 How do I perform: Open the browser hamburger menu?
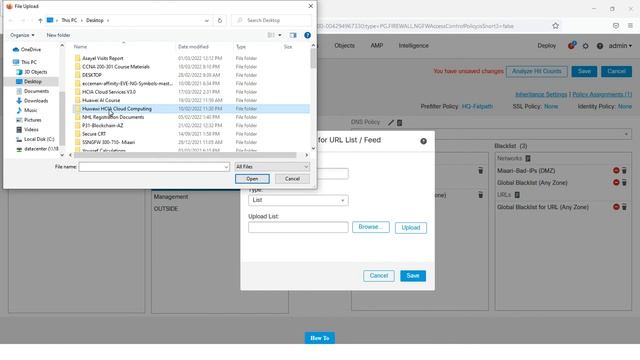pos(630,26)
